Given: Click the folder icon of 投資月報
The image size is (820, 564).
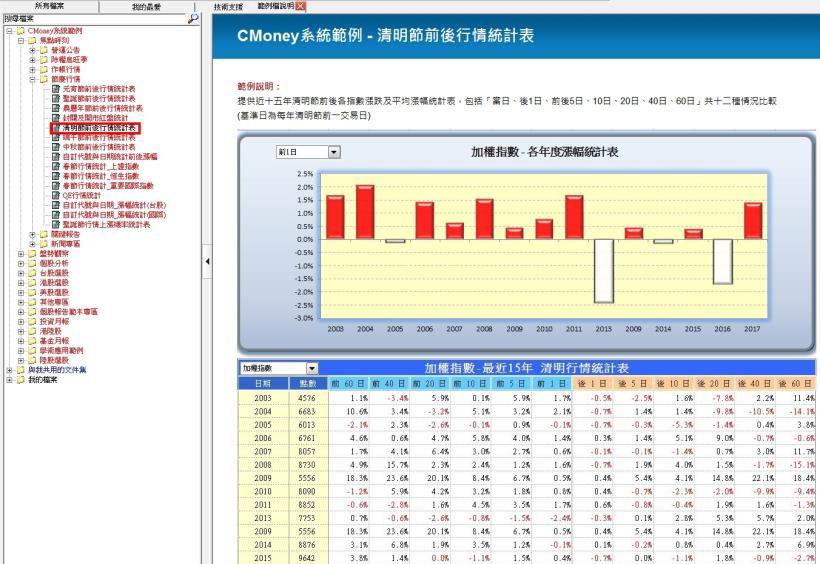Looking at the screenshot, I should tap(32, 321).
